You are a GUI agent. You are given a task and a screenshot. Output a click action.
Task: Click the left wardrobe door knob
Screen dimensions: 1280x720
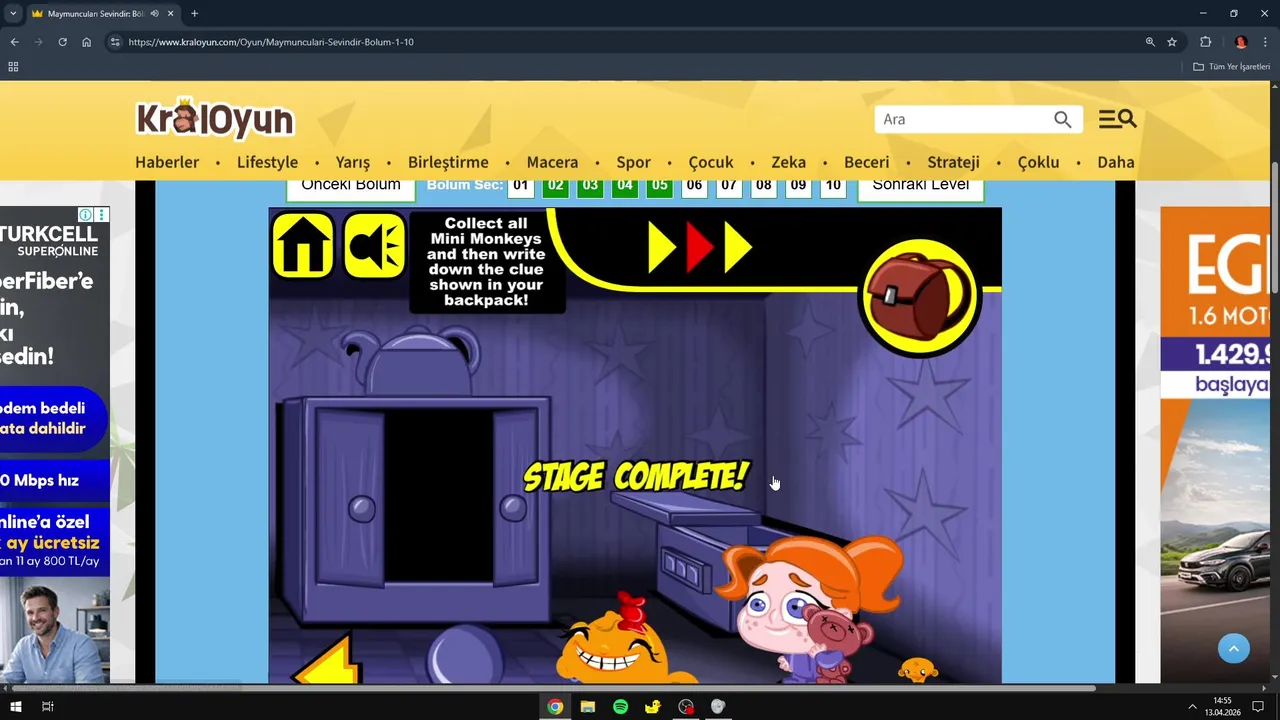362,509
